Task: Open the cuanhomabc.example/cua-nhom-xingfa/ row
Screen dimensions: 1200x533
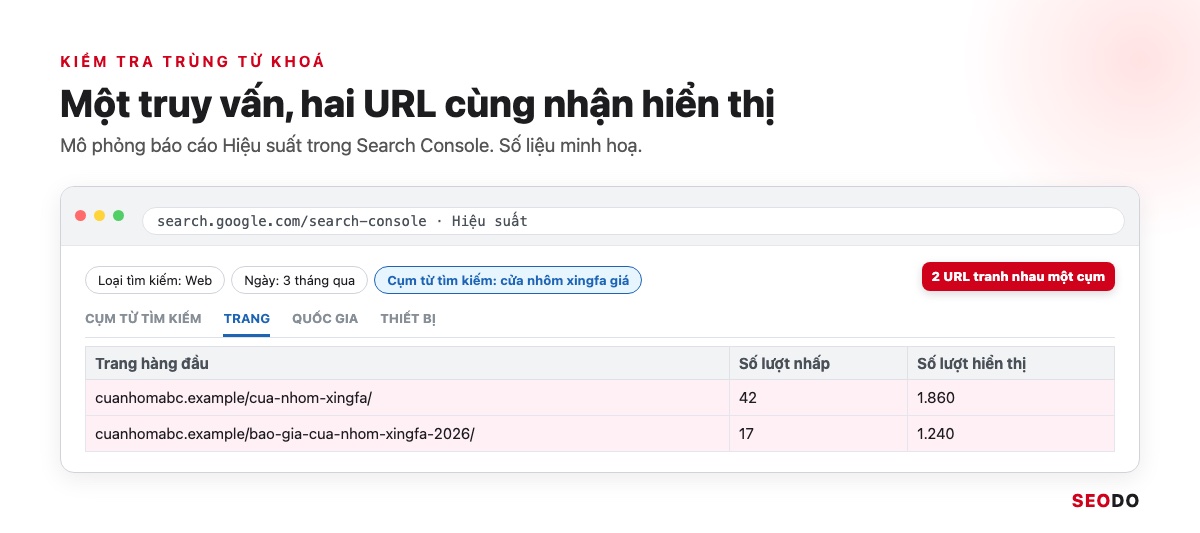Action: coord(600,398)
